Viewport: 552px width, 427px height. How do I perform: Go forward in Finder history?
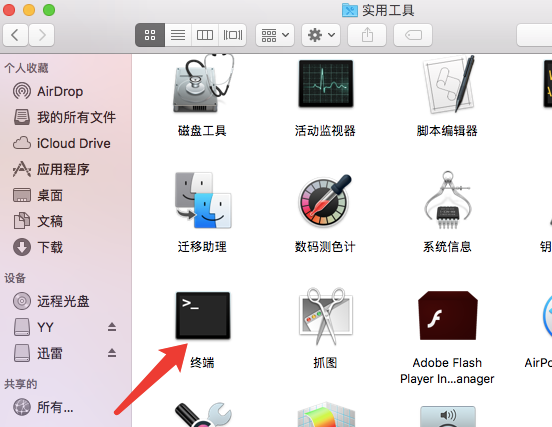42,35
